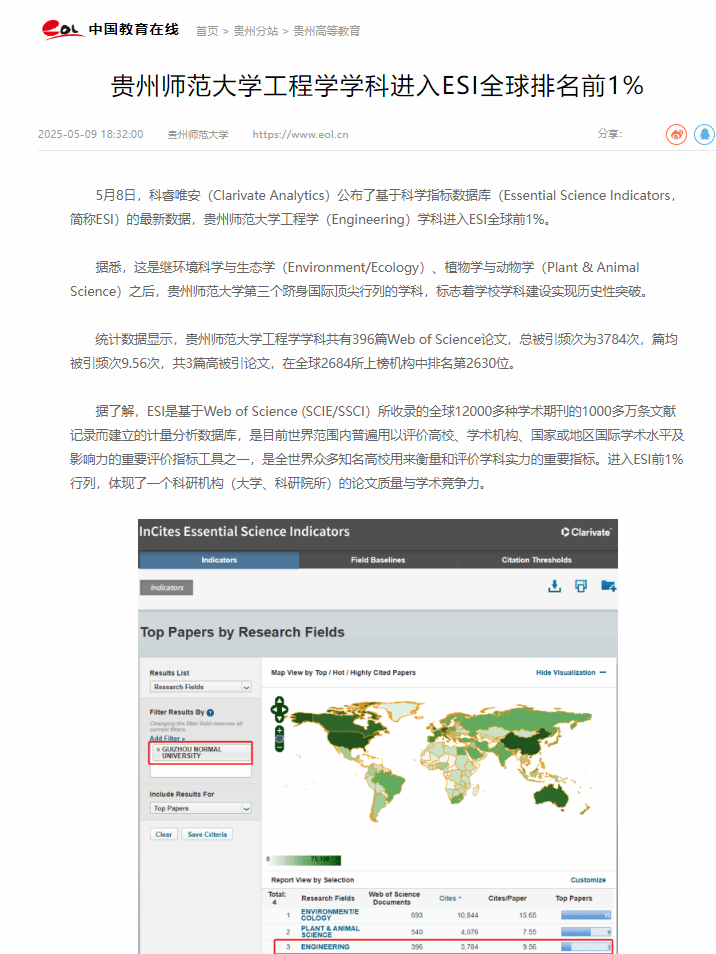Click the 540 documents cell
716x954 pixels.
(x=417, y=931)
